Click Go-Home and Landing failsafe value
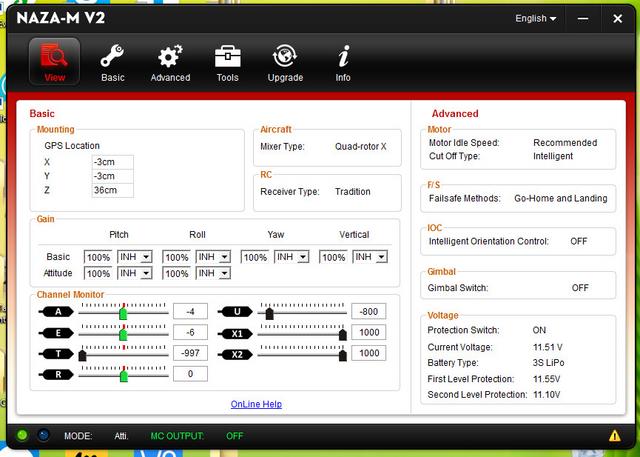The height and width of the screenshot is (457, 640). coord(560,198)
